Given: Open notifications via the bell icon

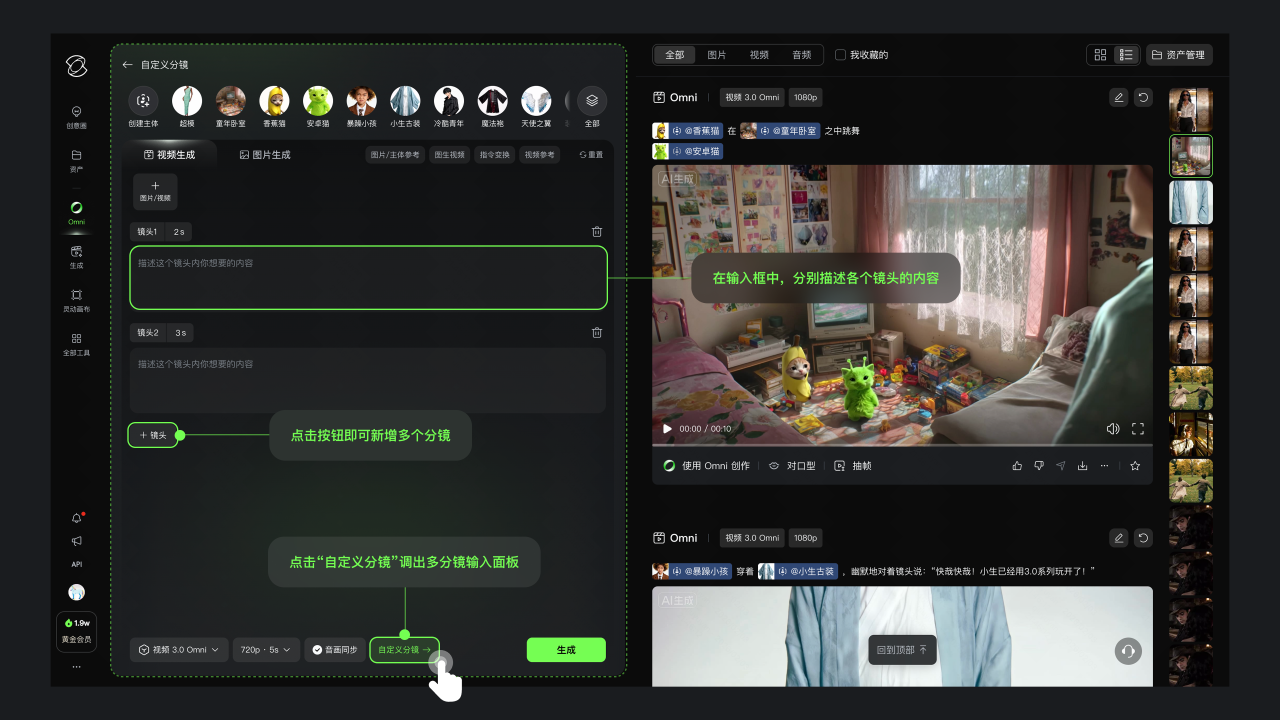Looking at the screenshot, I should coord(77,518).
